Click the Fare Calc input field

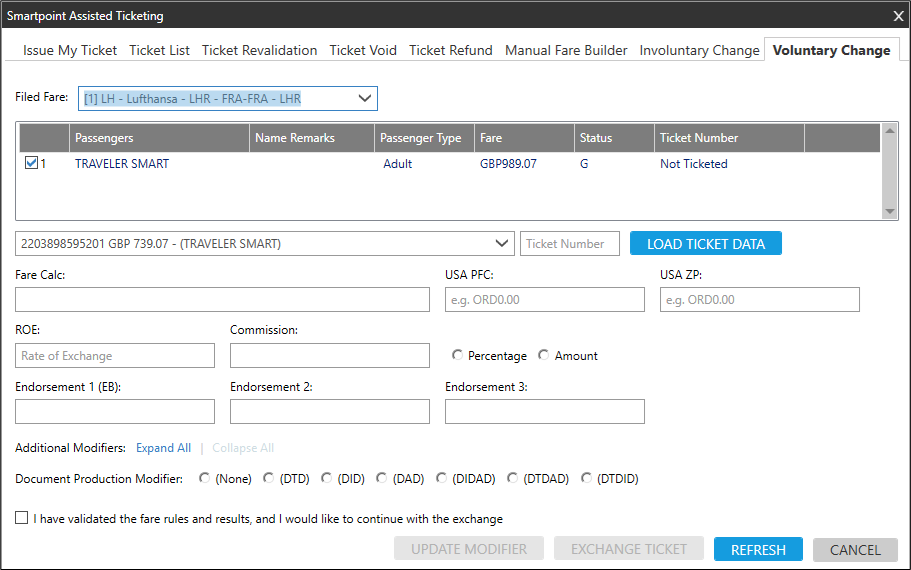[x=222, y=299]
